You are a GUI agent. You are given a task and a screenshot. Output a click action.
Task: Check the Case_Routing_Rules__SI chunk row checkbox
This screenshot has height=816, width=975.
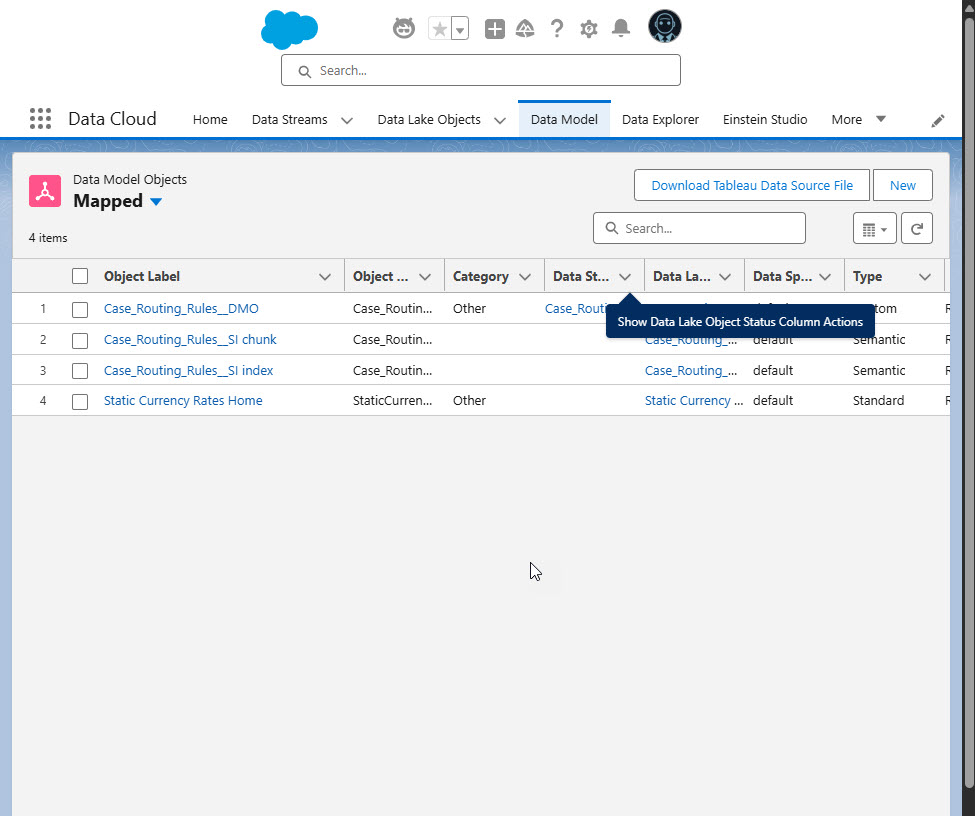80,340
